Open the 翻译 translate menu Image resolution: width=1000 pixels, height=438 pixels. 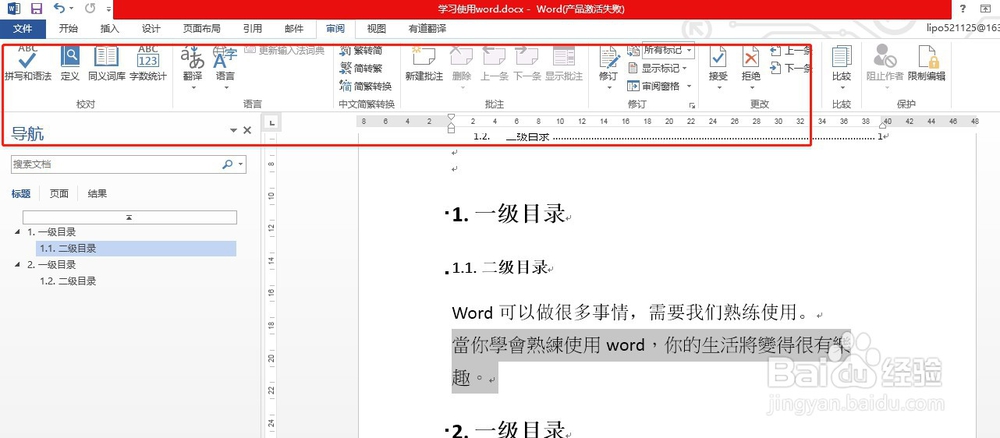click(193, 67)
